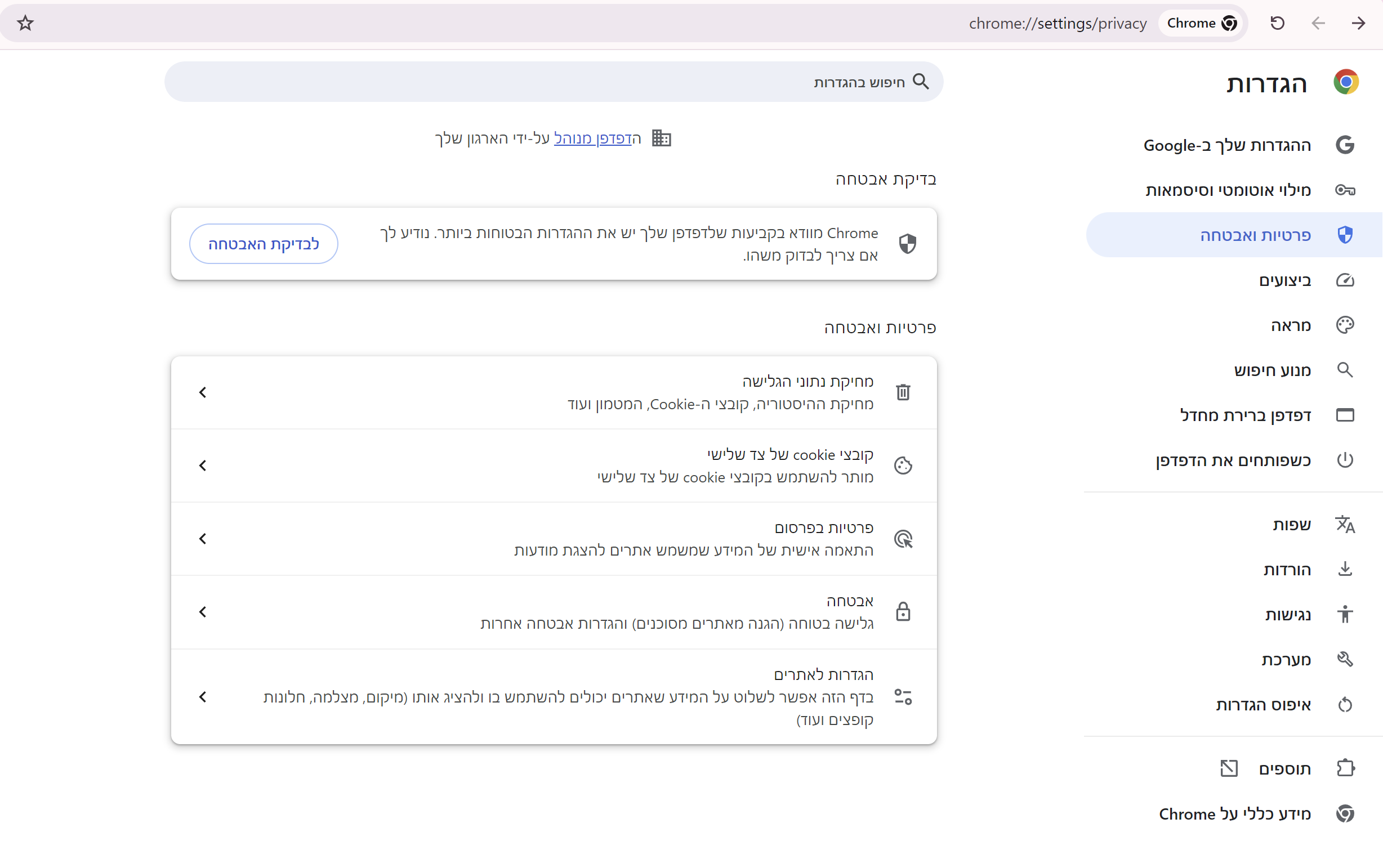Viewport: 1383px width, 868px height.
Task: Expand third-party cookies row chevron
Action: pos(203,466)
